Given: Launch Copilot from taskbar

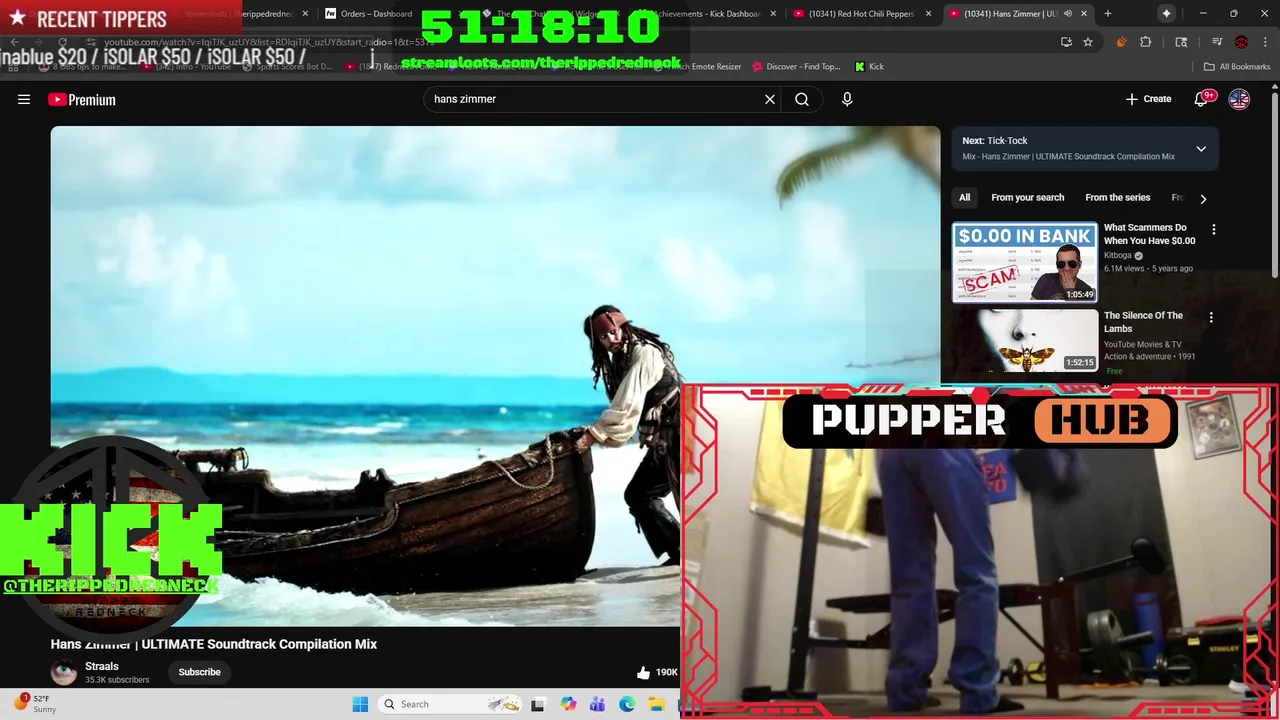Looking at the screenshot, I should (x=568, y=704).
